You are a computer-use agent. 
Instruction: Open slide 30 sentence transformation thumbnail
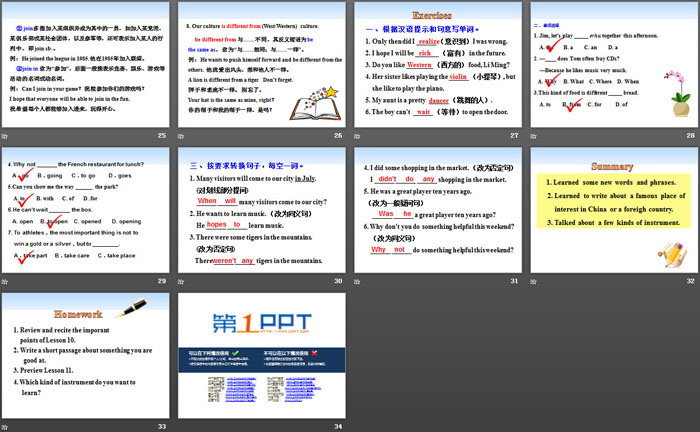(x=261, y=210)
